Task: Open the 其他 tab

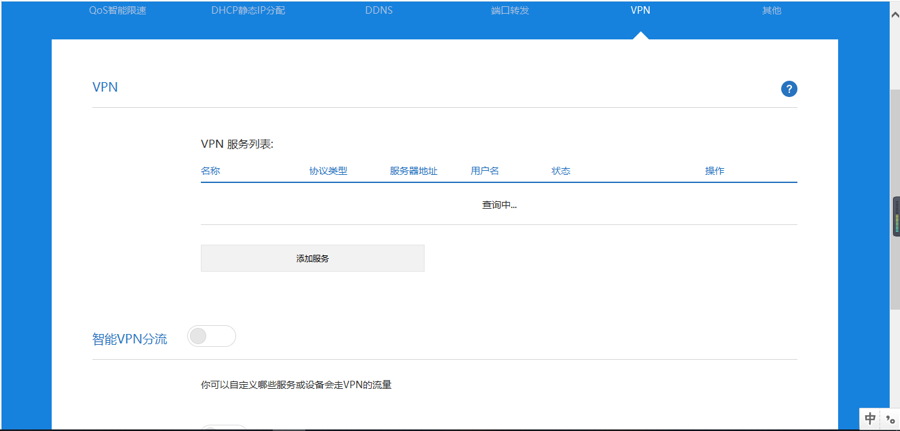Action: coord(771,10)
